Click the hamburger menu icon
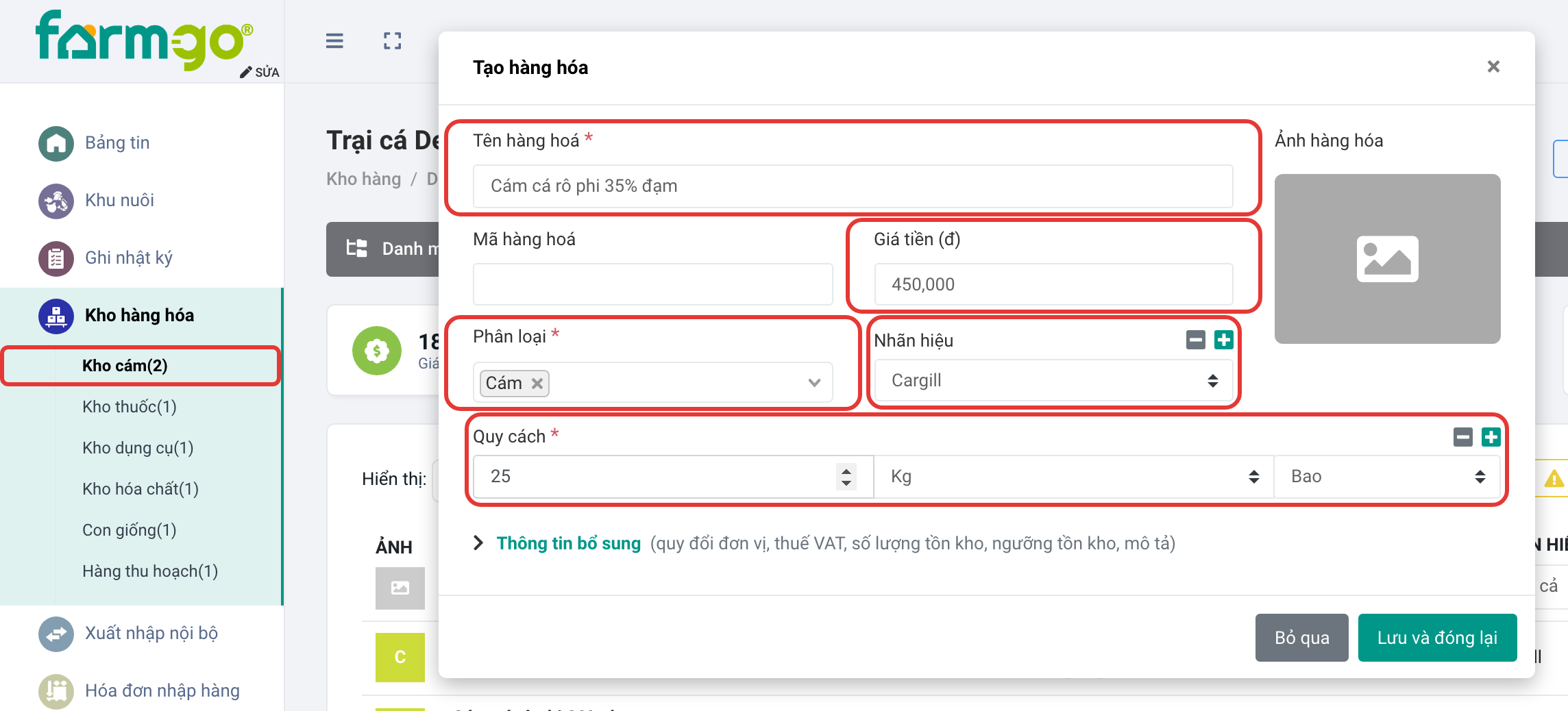This screenshot has height=711, width=1568. pos(334,41)
